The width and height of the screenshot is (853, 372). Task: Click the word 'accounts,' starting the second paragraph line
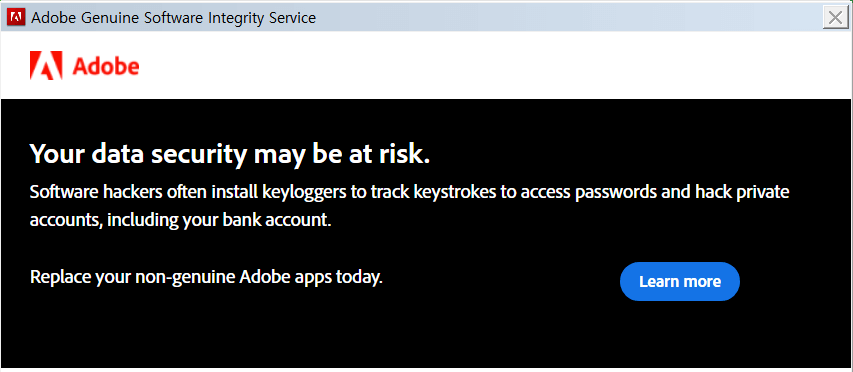pos(66,220)
